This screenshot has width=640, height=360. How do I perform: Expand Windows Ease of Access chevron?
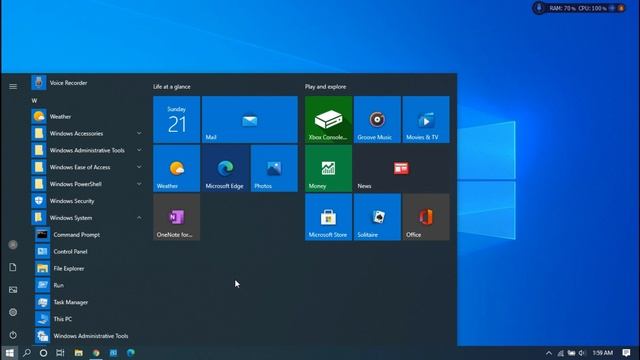pyautogui.click(x=139, y=167)
